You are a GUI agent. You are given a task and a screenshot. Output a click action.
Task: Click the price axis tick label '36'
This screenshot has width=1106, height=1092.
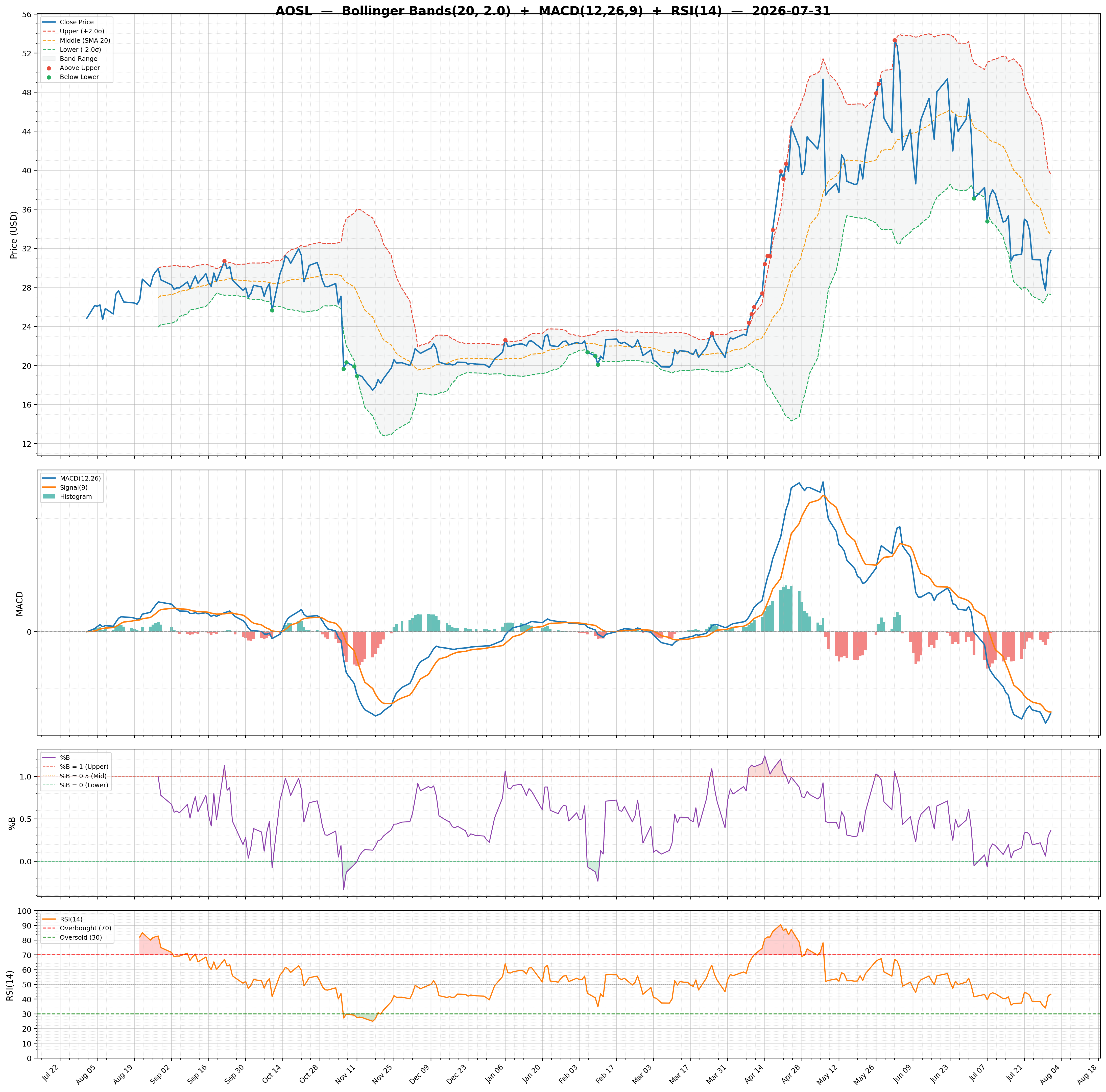click(x=27, y=209)
